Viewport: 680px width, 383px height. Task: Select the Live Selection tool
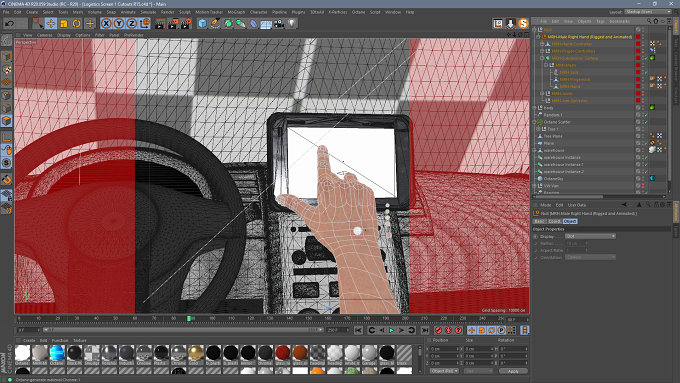38,23
